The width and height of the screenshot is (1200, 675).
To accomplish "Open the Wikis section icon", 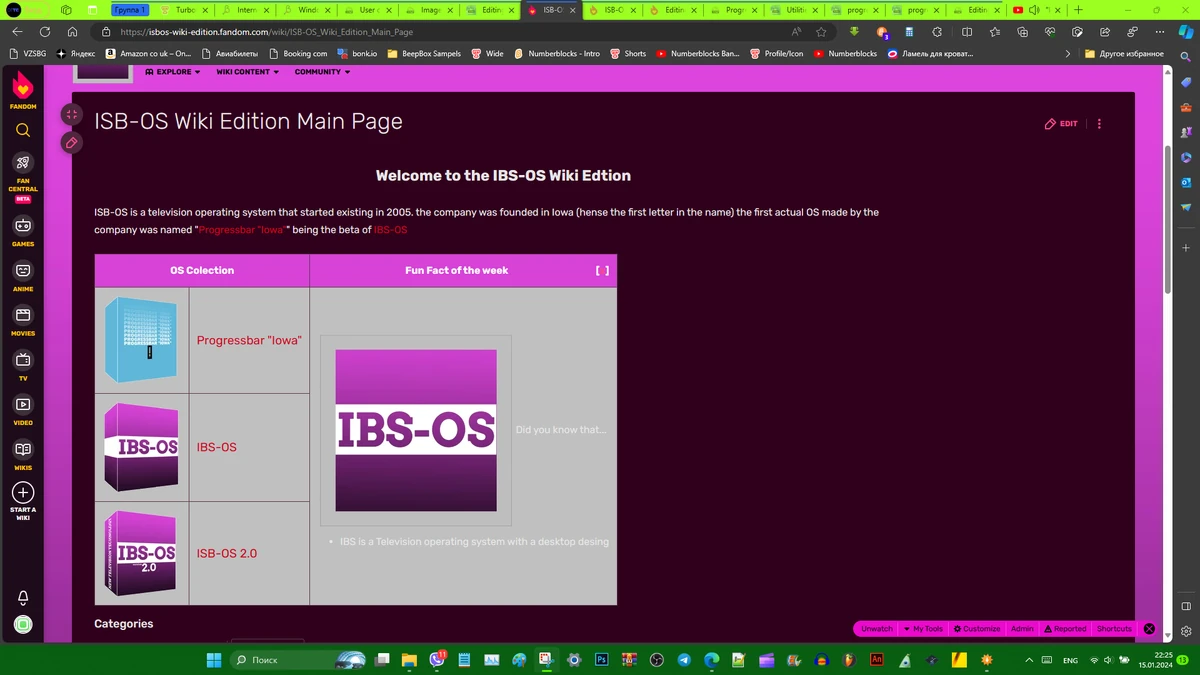I will (x=22, y=447).
